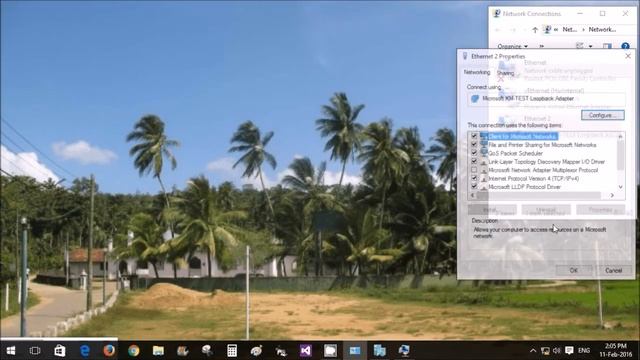Click the items list horizontal scrollbar thumb
Screen dimensions: 640x360
pos(539,196)
